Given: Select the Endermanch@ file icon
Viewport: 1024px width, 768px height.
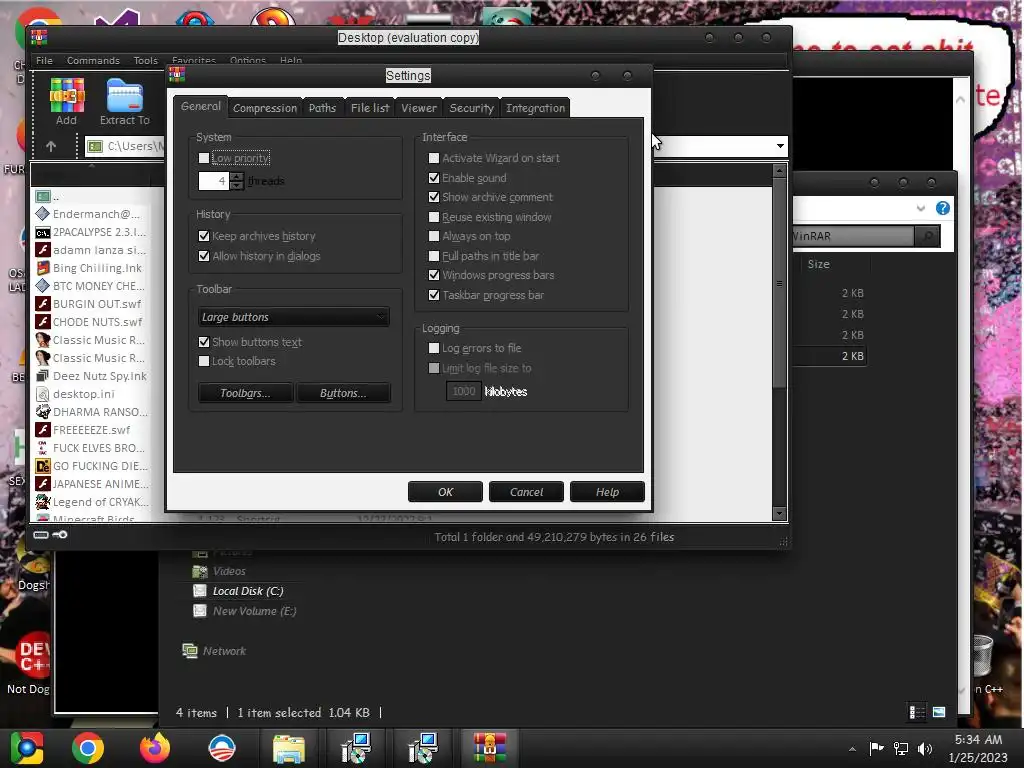Looking at the screenshot, I should pos(42,214).
